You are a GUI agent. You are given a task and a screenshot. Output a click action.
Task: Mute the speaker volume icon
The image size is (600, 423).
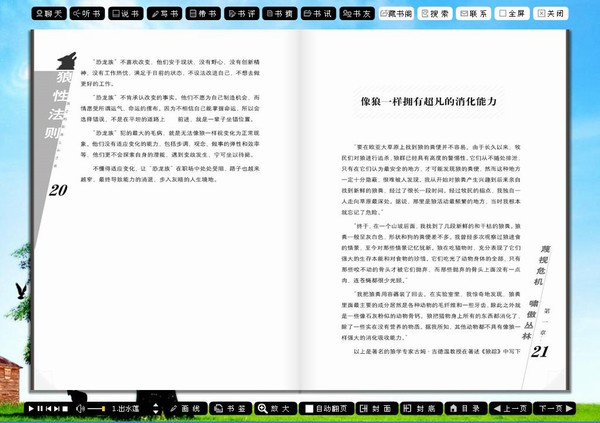click(x=80, y=409)
